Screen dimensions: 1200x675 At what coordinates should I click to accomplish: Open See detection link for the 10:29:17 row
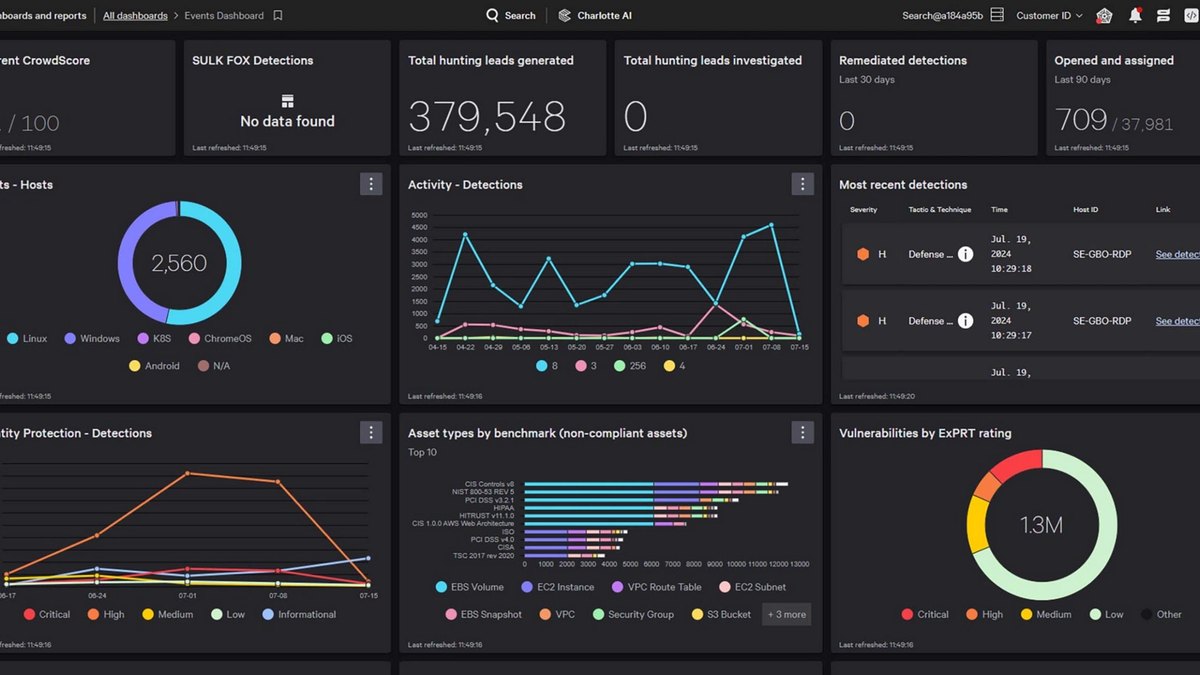pos(1178,321)
